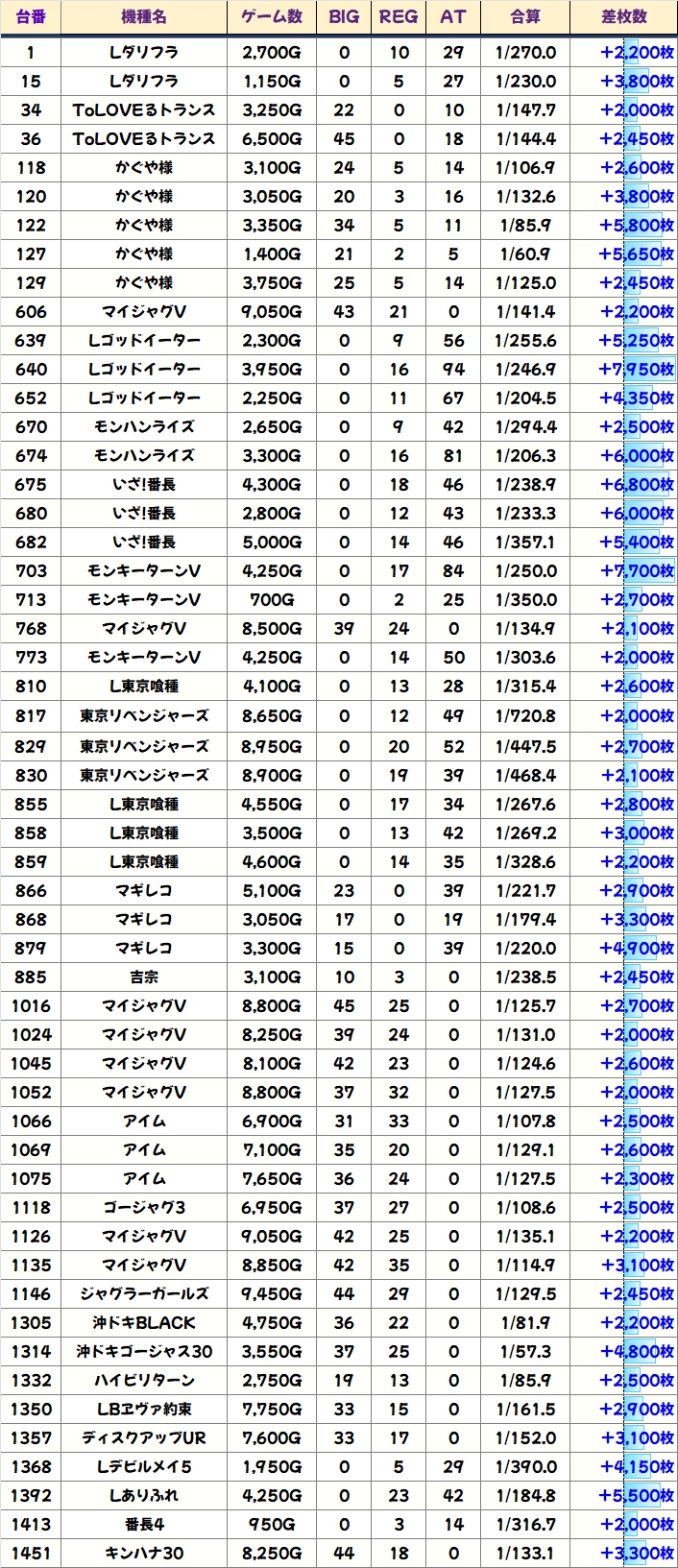The height and width of the screenshot is (1568, 678).
Task: Click the 合算 column header
Action: click(x=525, y=17)
